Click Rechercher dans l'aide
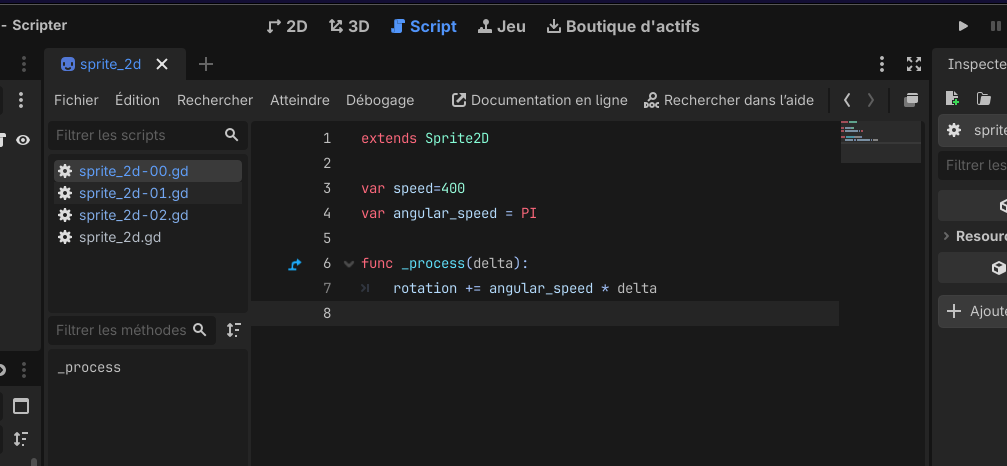This screenshot has width=1007, height=466. (x=729, y=100)
